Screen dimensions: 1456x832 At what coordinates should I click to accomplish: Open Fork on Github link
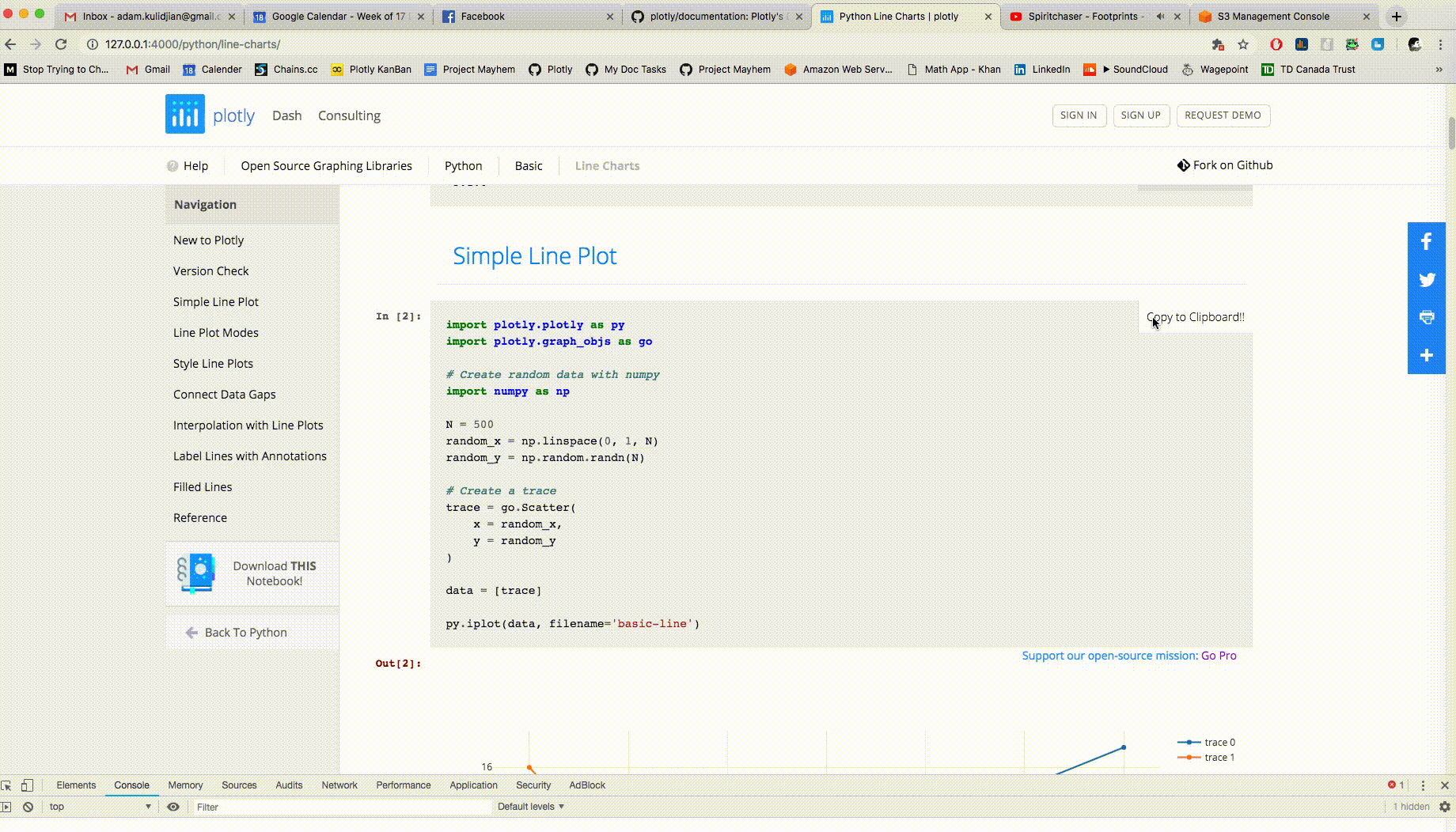point(1225,165)
